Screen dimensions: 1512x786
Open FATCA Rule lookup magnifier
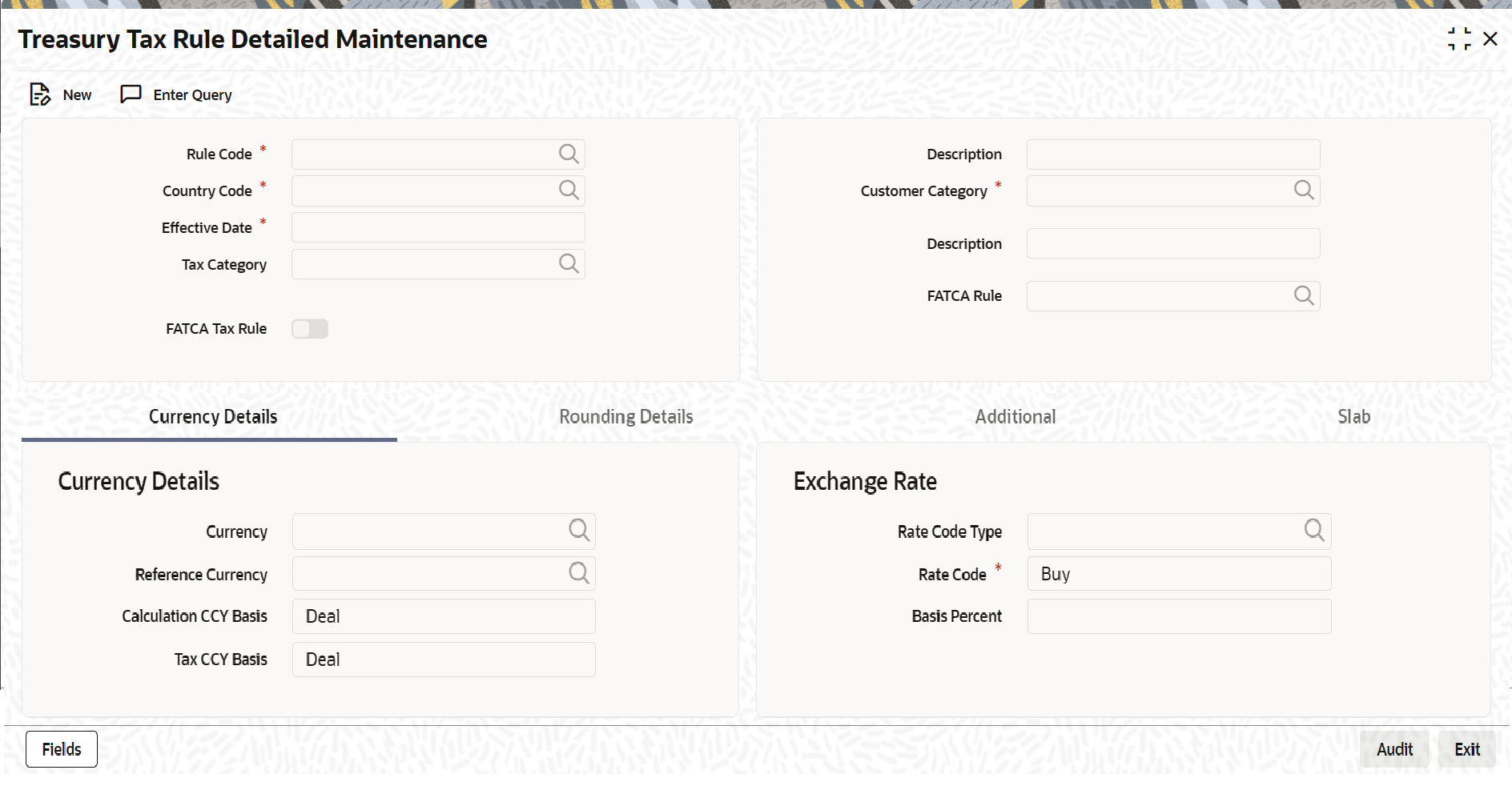point(1304,295)
